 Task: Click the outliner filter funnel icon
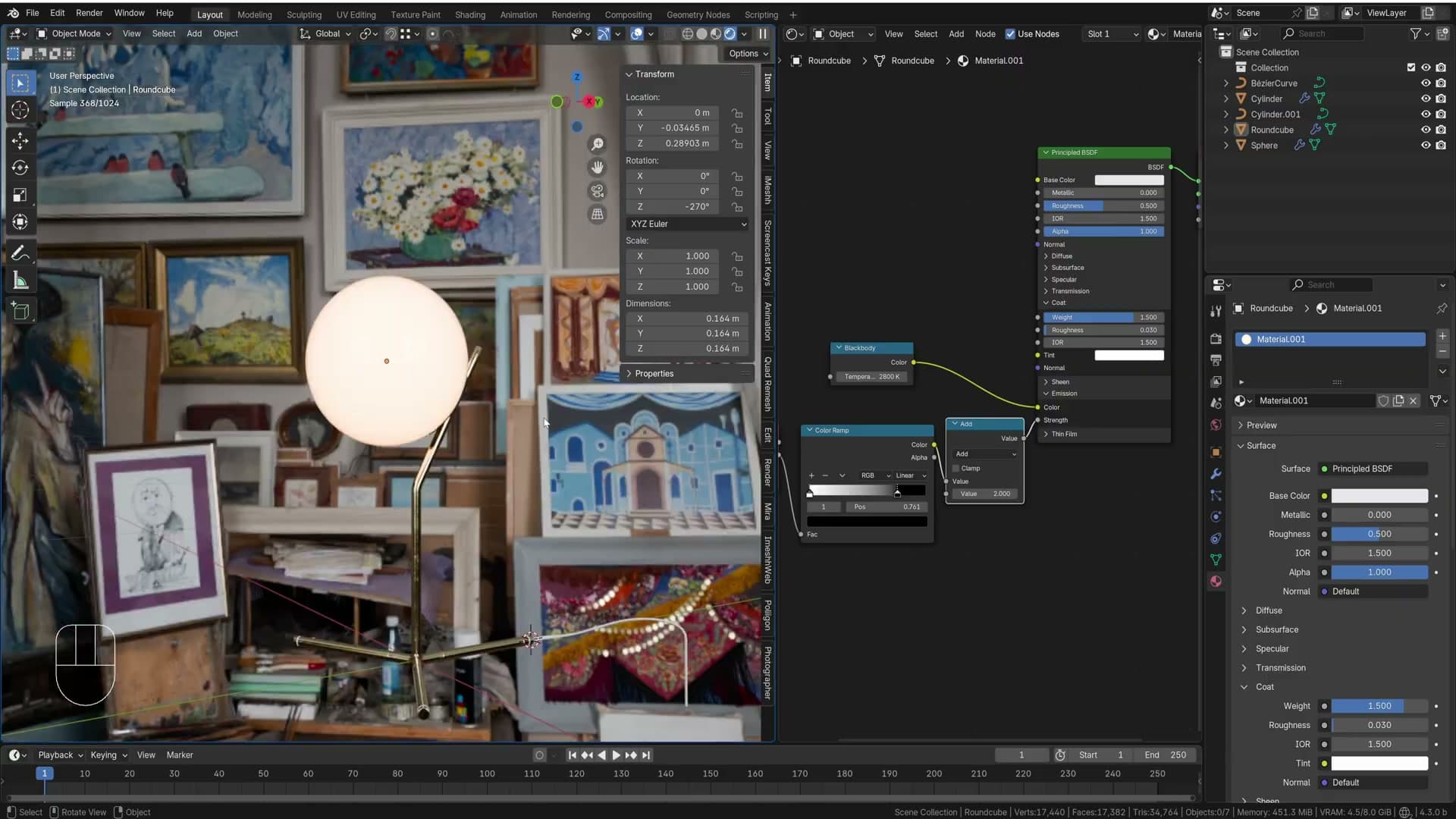(1415, 33)
